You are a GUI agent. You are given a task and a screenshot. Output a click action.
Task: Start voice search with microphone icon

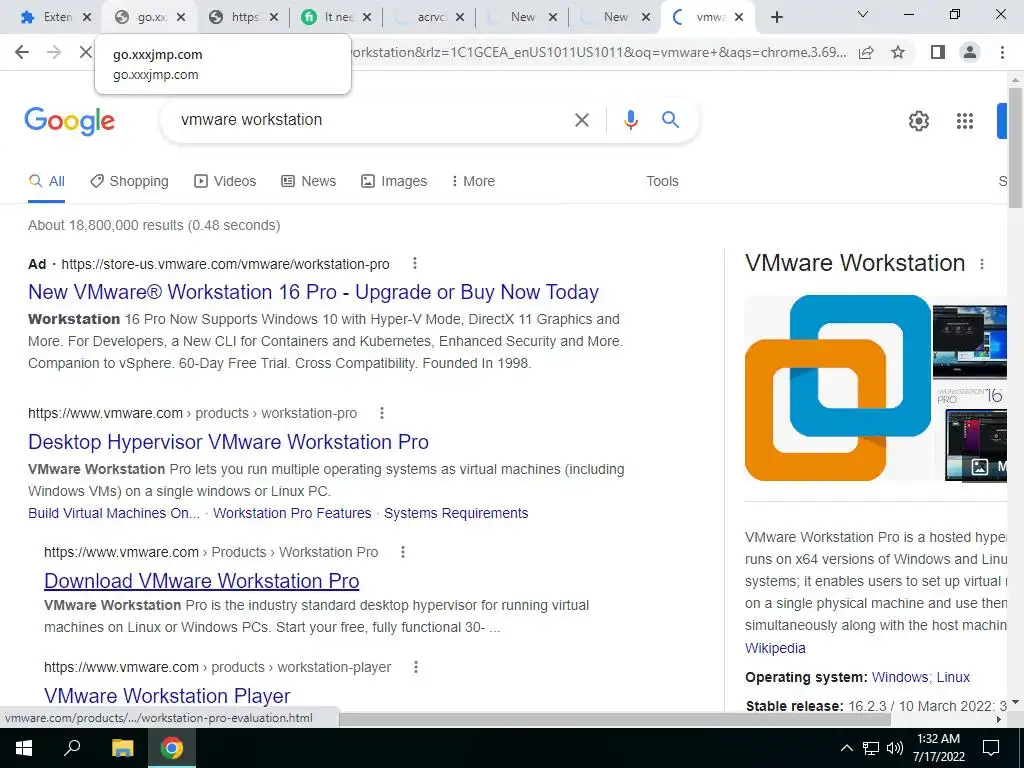point(630,120)
